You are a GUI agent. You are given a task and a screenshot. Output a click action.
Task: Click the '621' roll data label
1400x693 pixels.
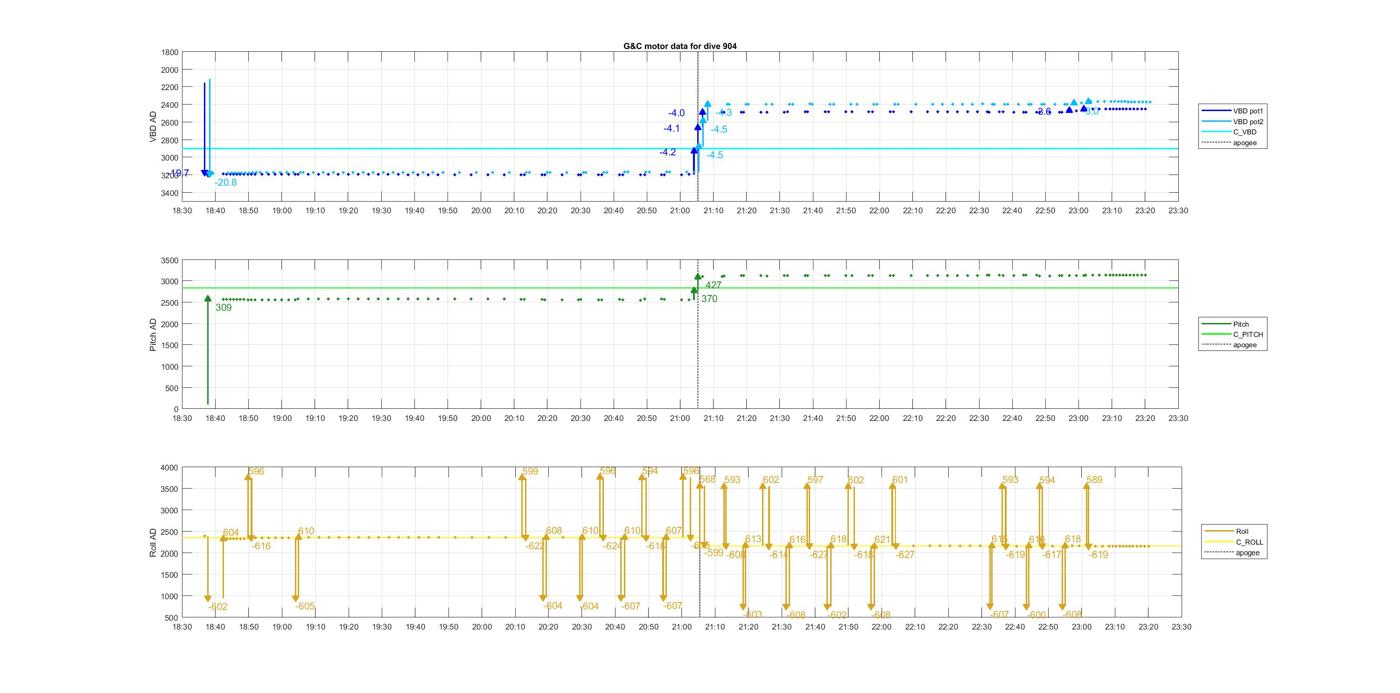(x=882, y=540)
